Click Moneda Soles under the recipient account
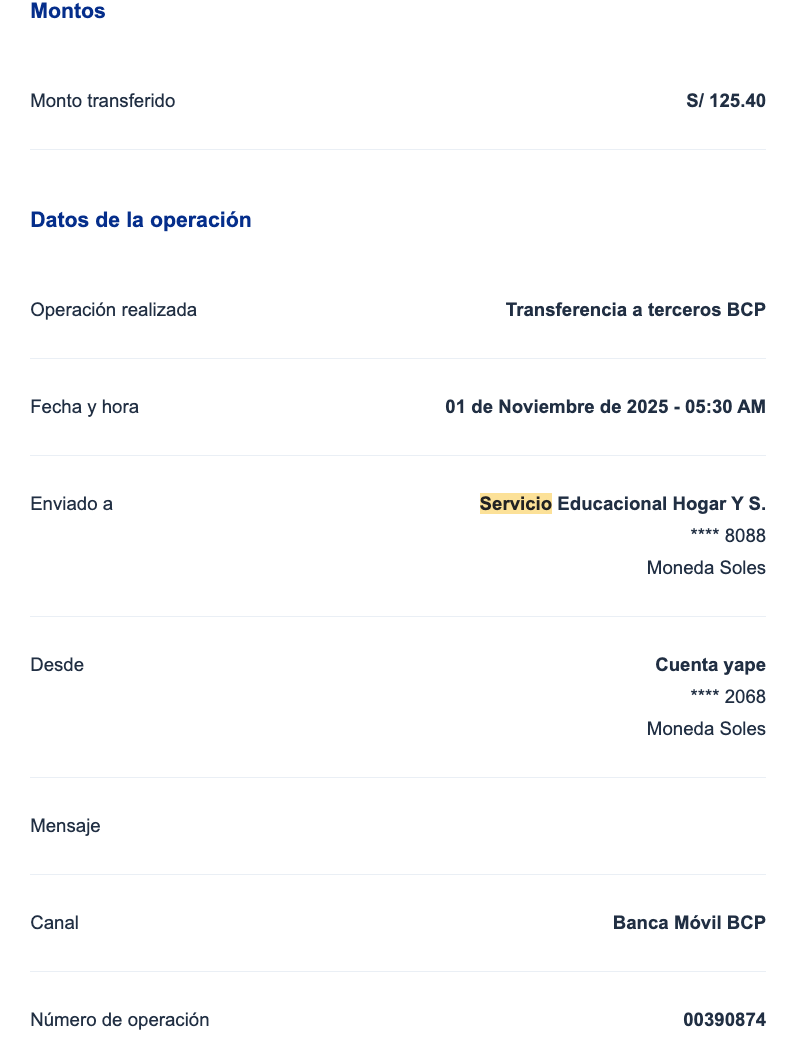The width and height of the screenshot is (792, 1052). tap(706, 568)
